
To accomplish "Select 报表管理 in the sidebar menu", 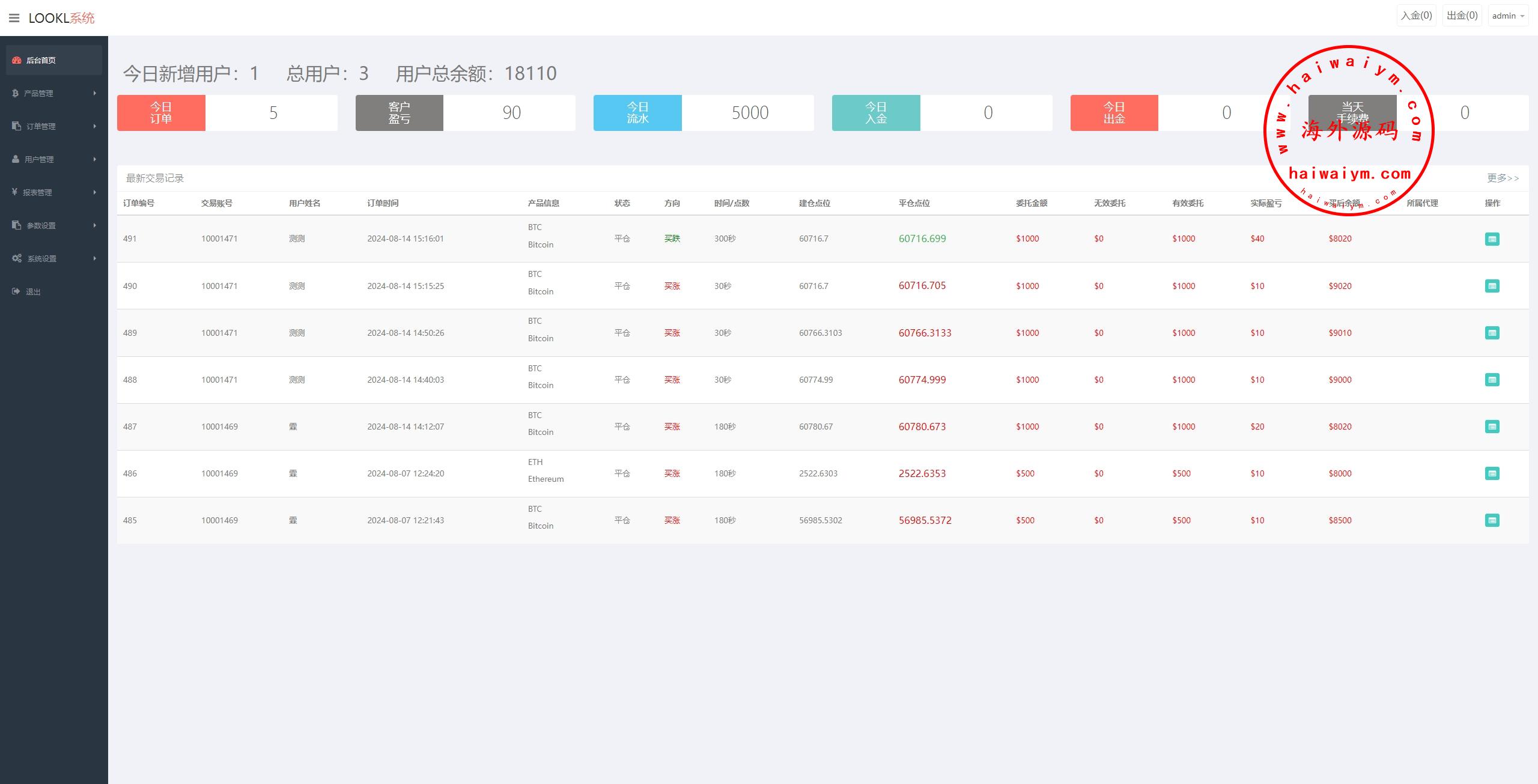I will pos(37,192).
